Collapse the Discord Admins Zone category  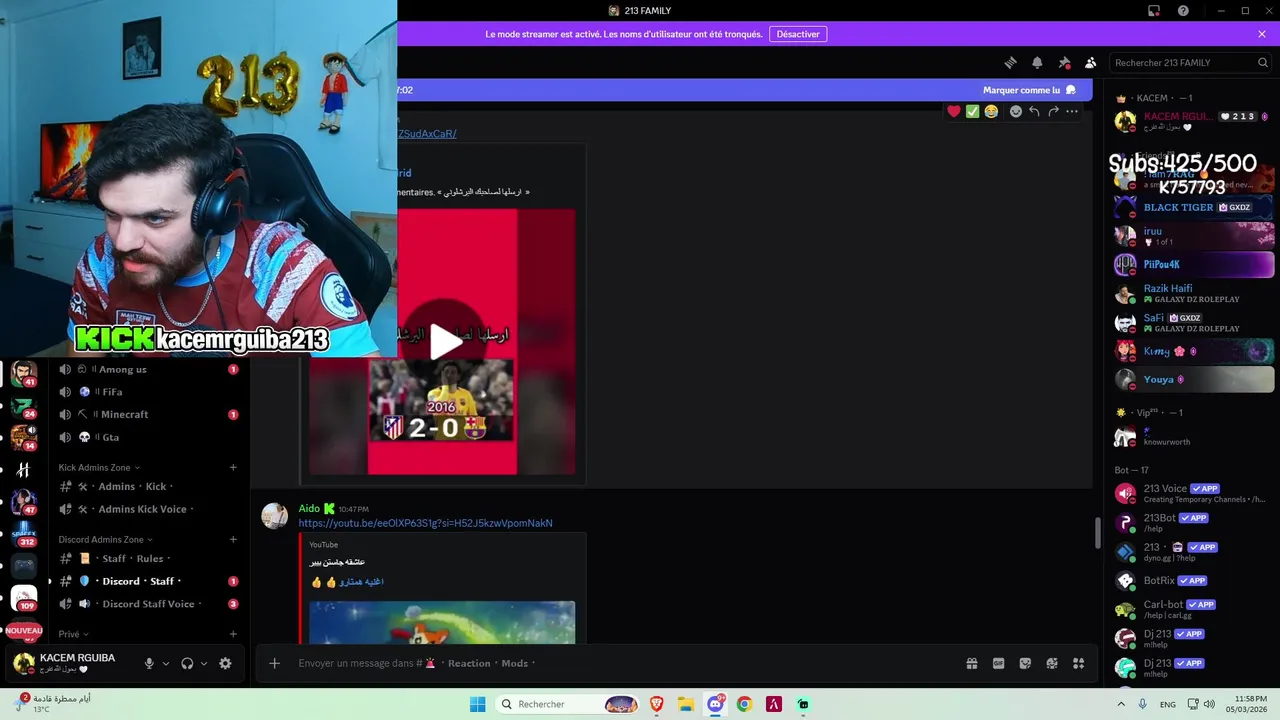105,540
